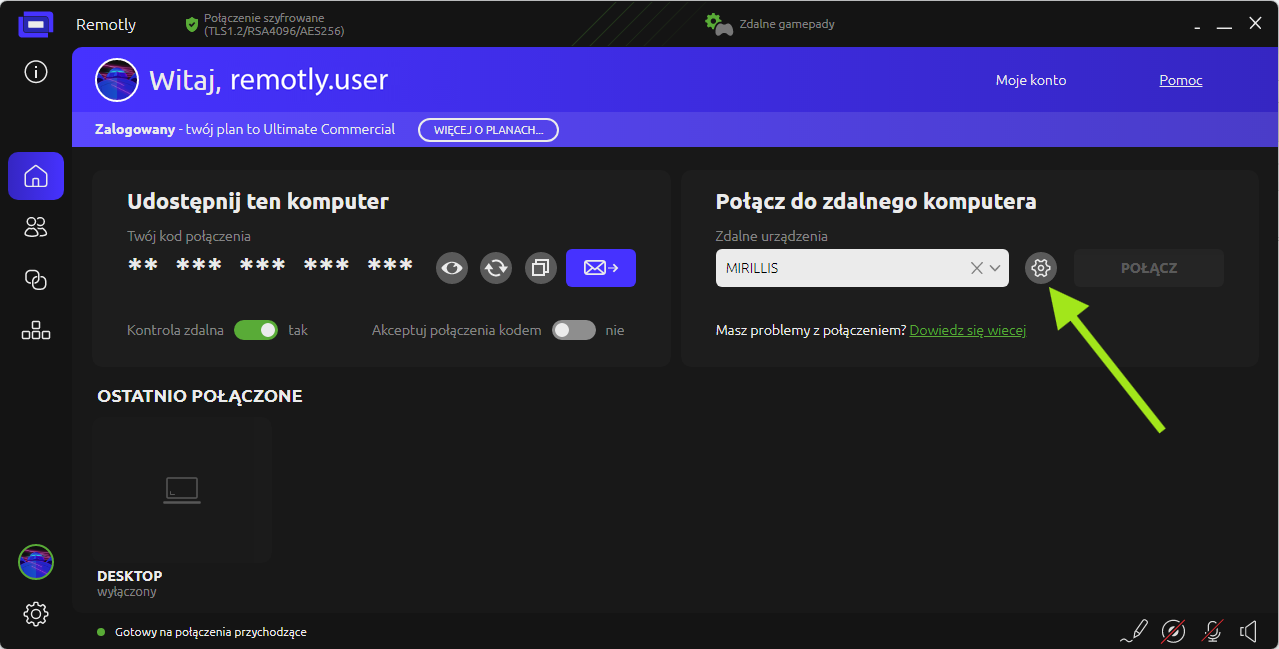Expand the Zdalne urządzenia dropdown arrow
This screenshot has width=1279, height=649.
995,268
